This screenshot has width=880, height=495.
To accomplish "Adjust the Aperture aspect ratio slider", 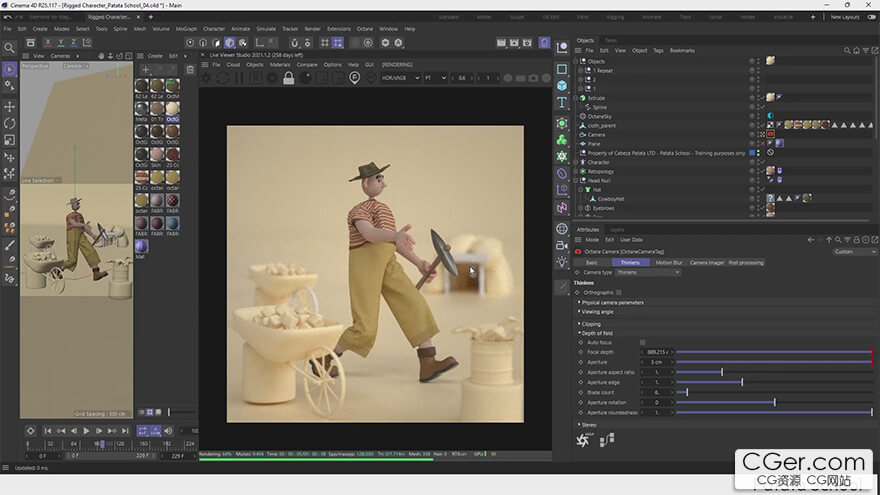I will point(774,372).
